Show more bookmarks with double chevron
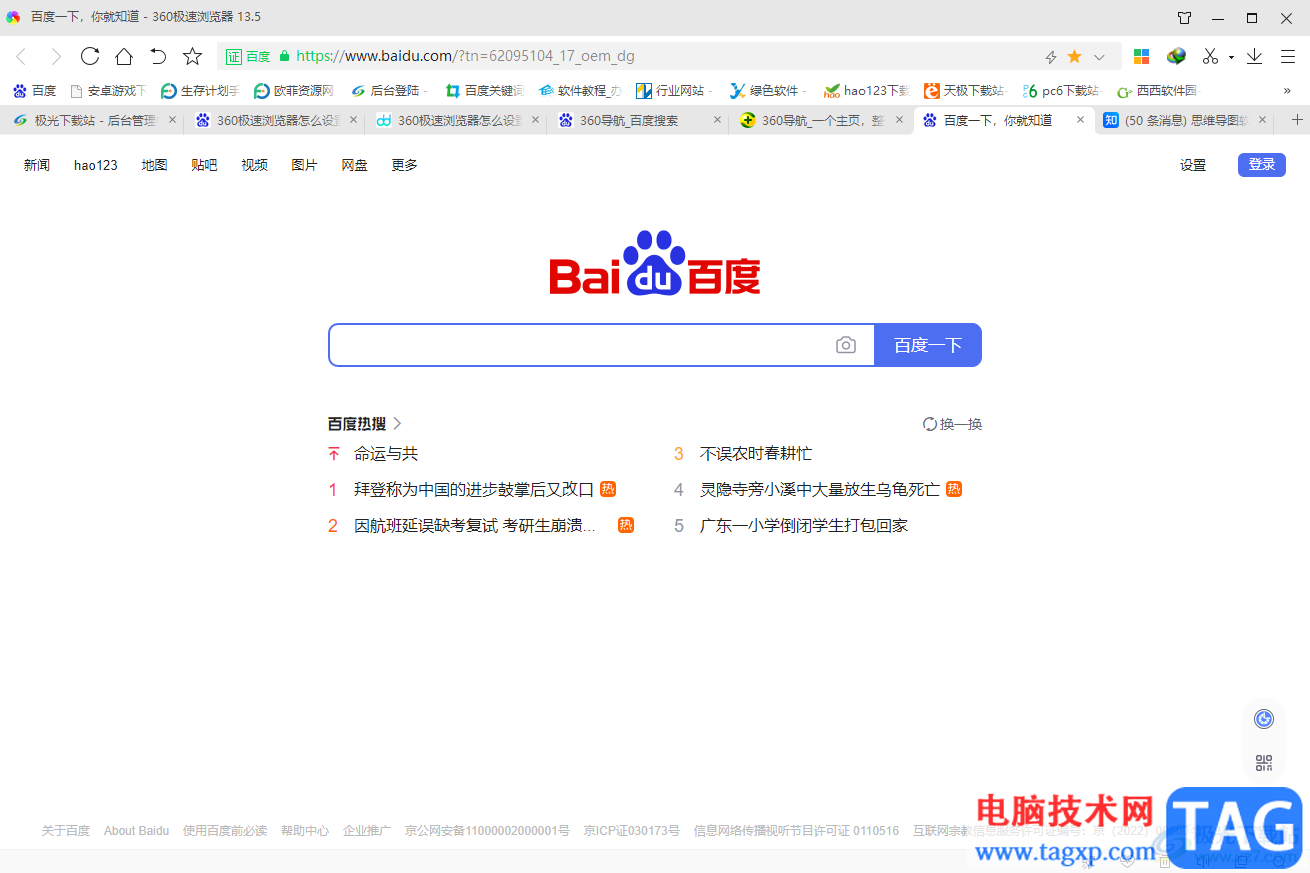The height and width of the screenshot is (873, 1310). coord(1287,90)
